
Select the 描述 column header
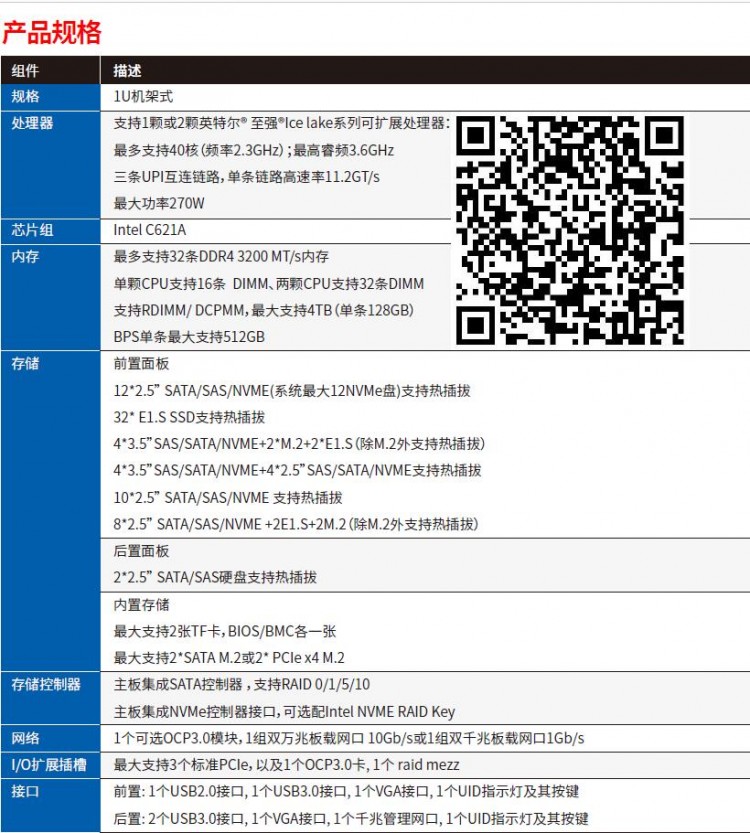128,71
